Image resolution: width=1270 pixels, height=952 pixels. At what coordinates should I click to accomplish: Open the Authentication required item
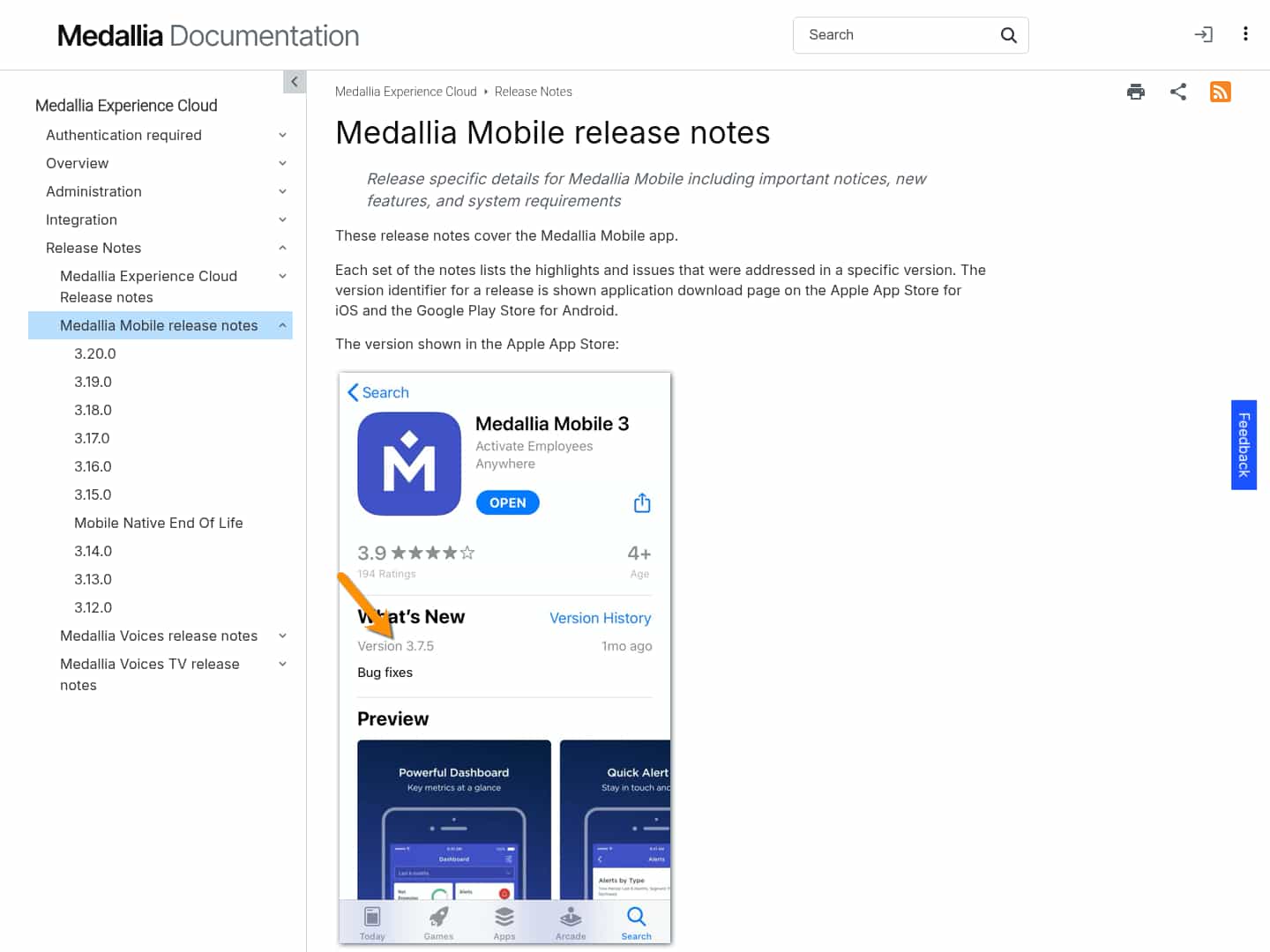123,135
